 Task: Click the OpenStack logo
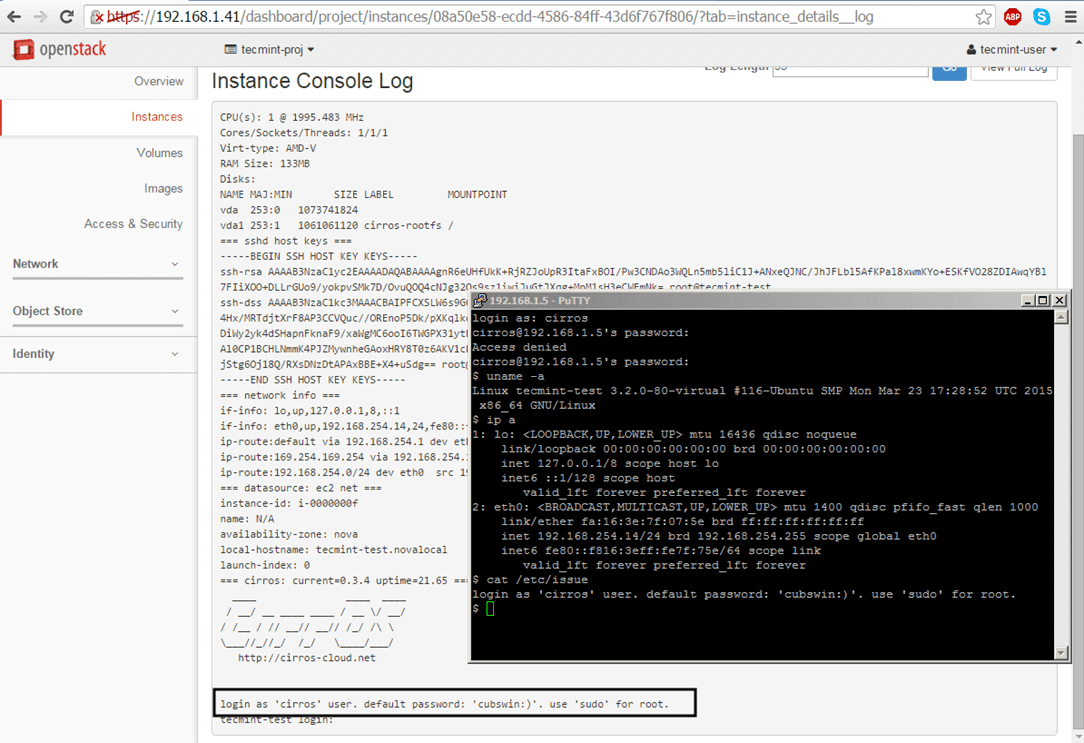pyautogui.click(x=59, y=49)
